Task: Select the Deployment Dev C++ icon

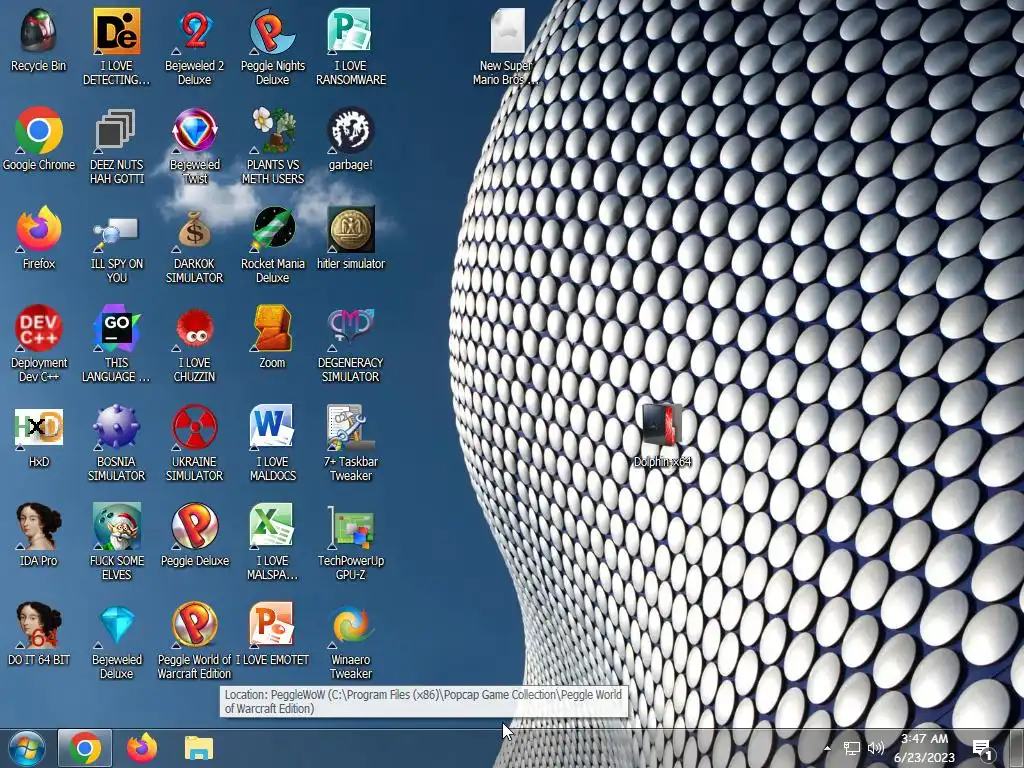Action: (x=39, y=328)
